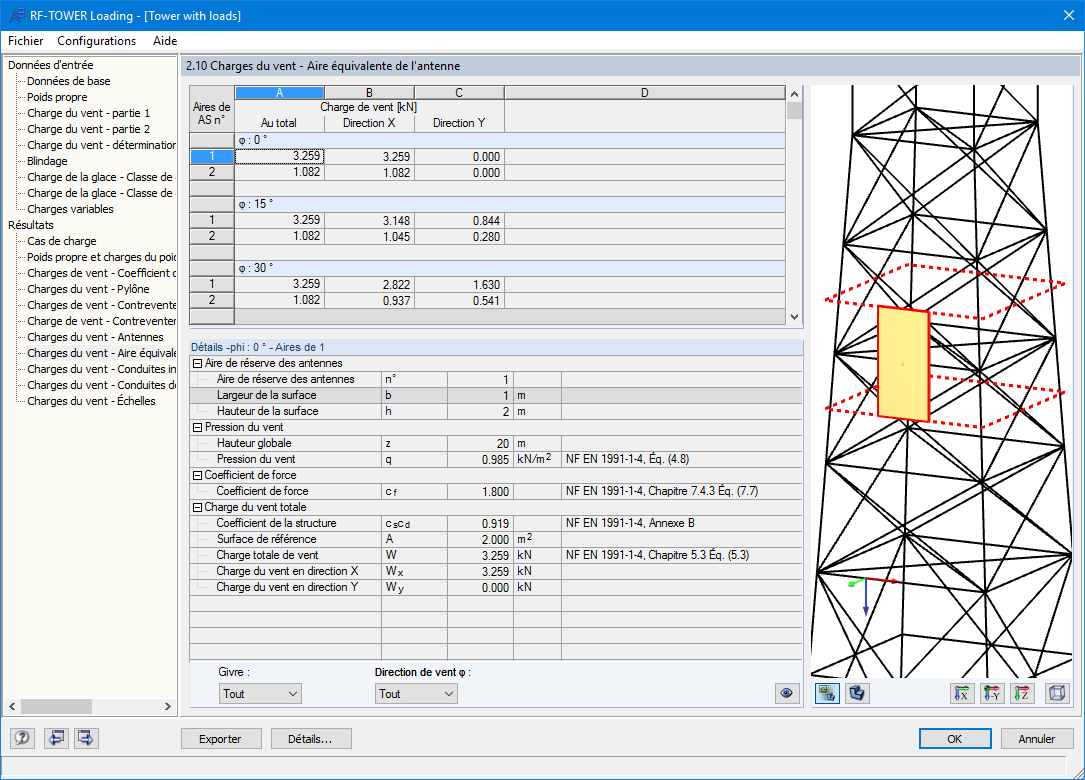
Task: Confirm with the OK button
Action: [x=955, y=738]
